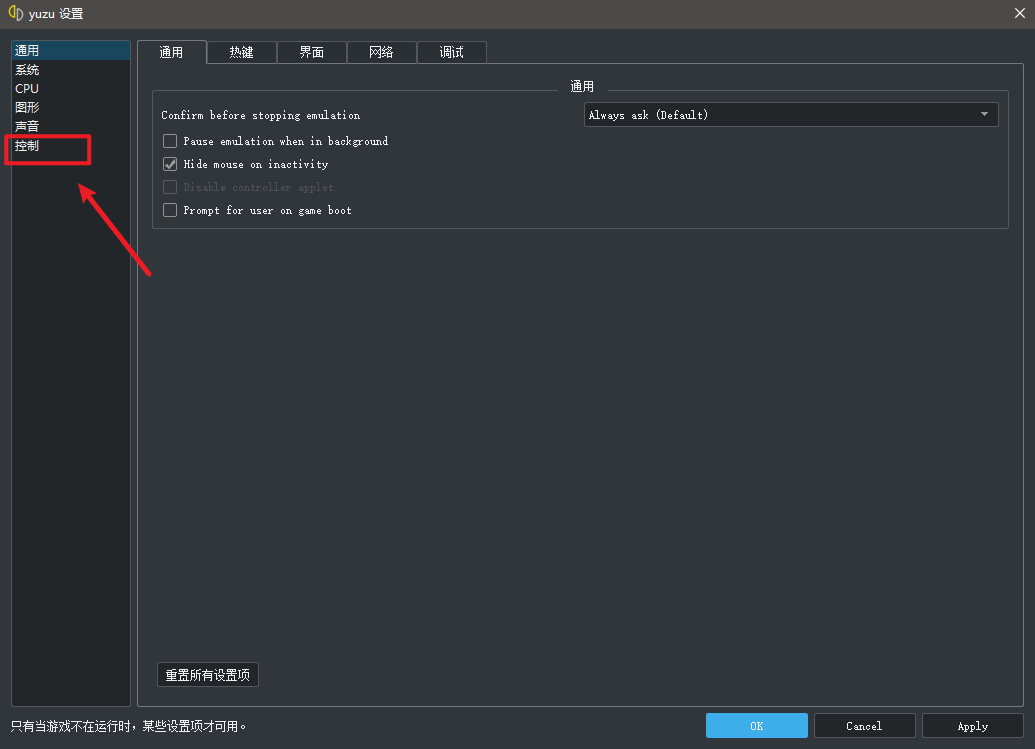Image resolution: width=1035 pixels, height=749 pixels.
Task: Open the 图形 graphics category
Action: click(x=71, y=107)
